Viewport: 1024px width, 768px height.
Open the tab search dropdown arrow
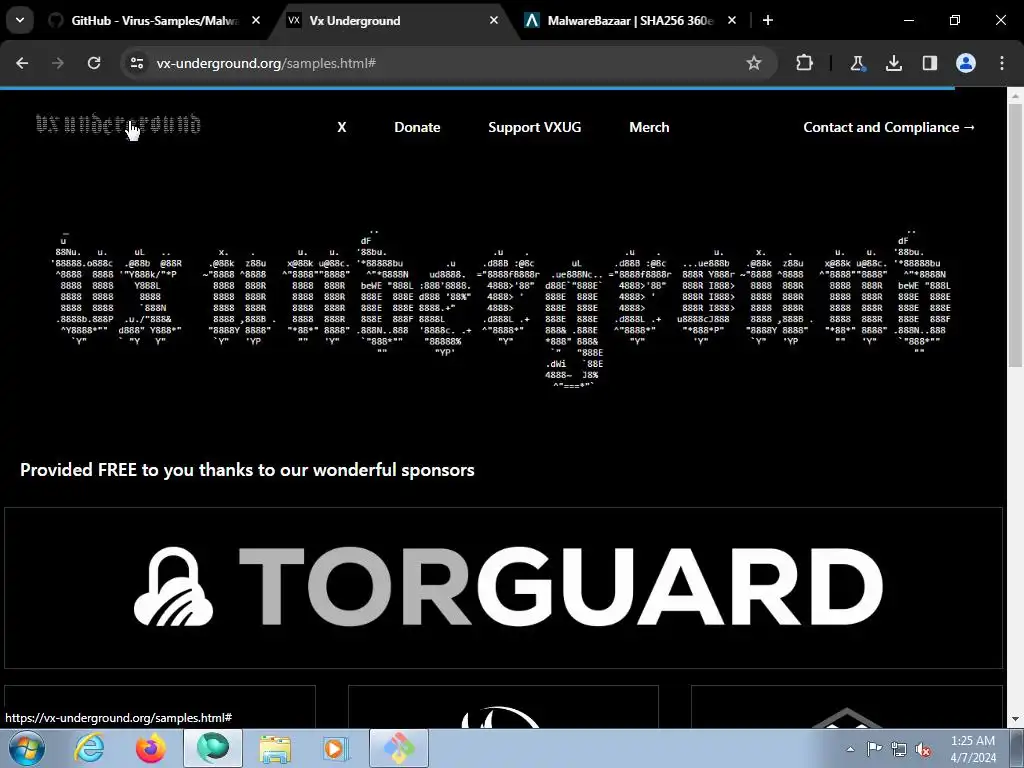[20, 20]
